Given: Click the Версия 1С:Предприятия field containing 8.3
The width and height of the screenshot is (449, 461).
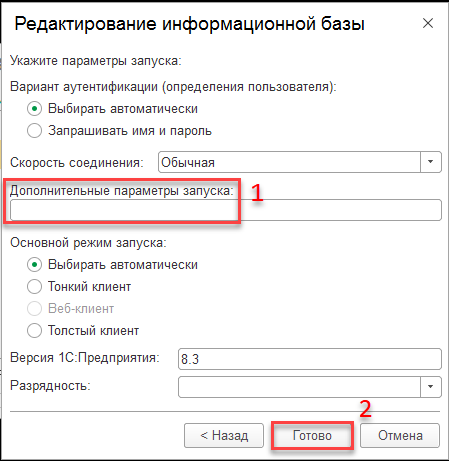Looking at the screenshot, I should click(310, 359).
